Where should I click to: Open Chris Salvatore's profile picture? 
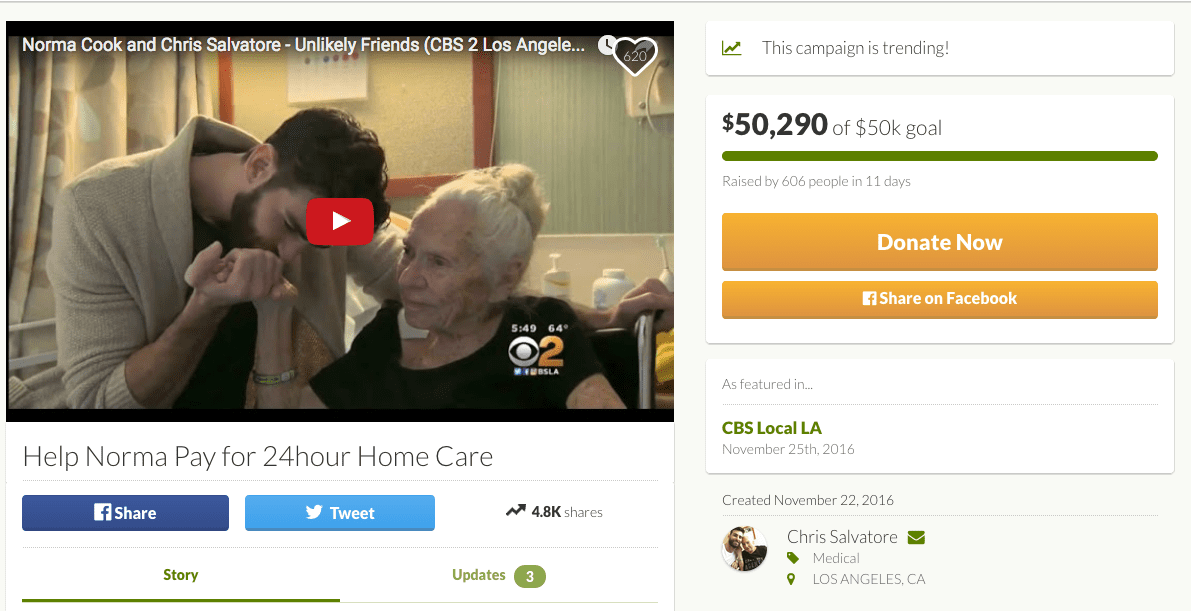[x=744, y=548]
